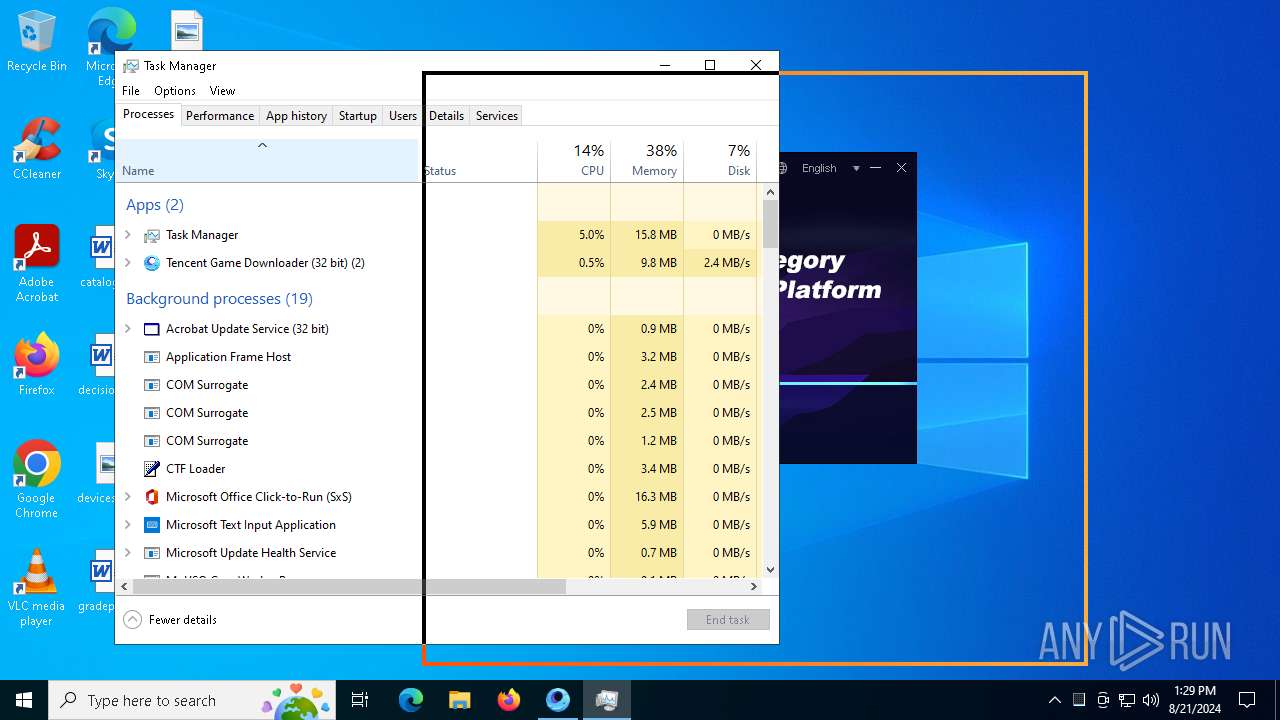Switch to Tencent downloader taskbar icon
The width and height of the screenshot is (1280, 720).
558,700
